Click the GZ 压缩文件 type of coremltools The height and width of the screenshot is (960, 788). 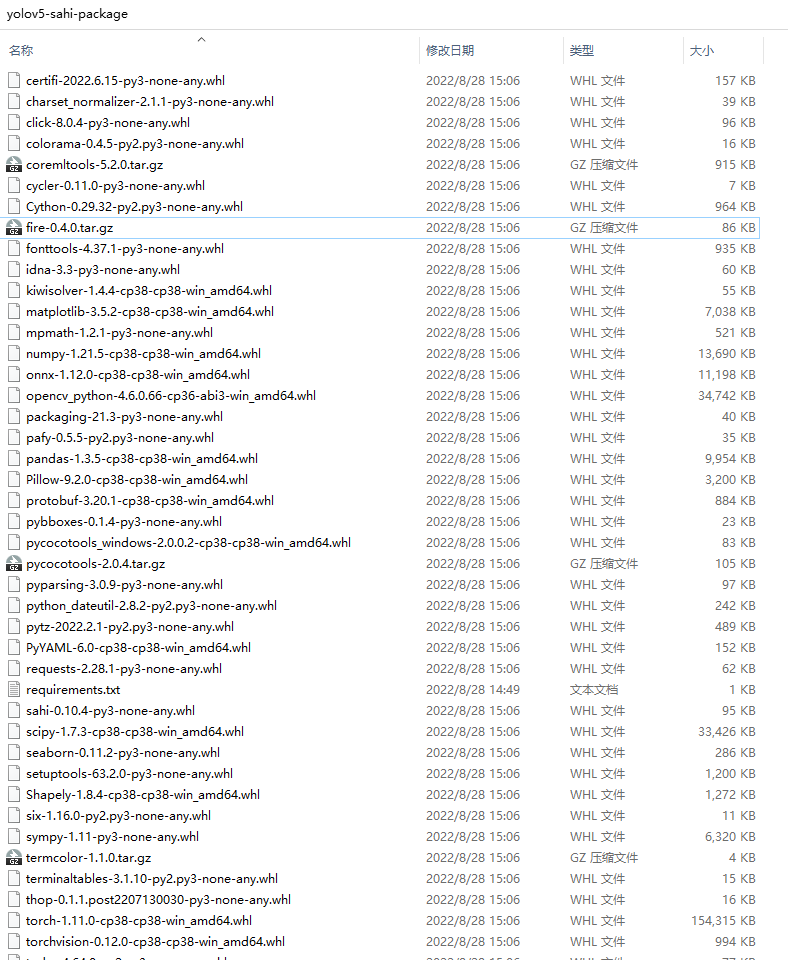coord(604,165)
